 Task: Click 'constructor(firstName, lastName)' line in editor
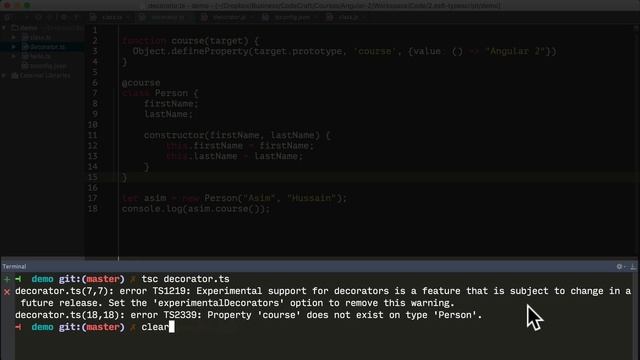coord(237,136)
